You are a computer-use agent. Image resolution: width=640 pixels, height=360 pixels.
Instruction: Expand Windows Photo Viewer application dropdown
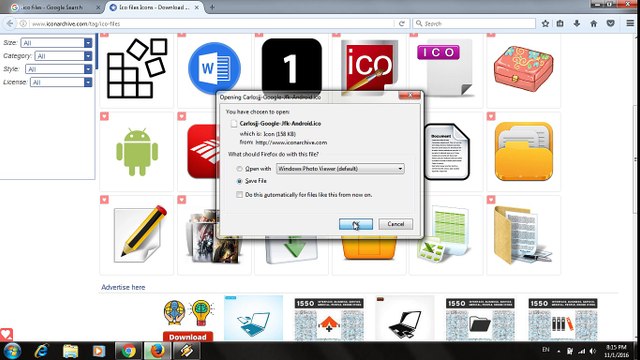340,169
